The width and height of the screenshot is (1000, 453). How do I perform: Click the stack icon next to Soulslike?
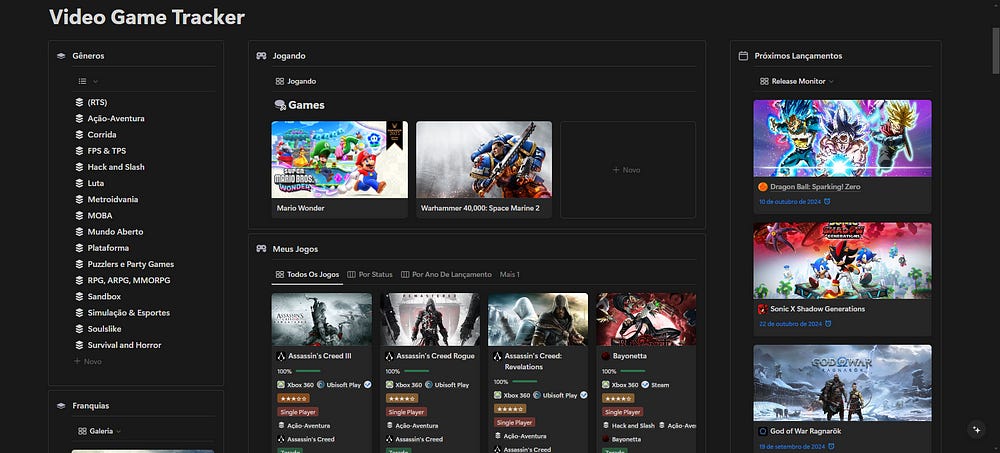79,329
